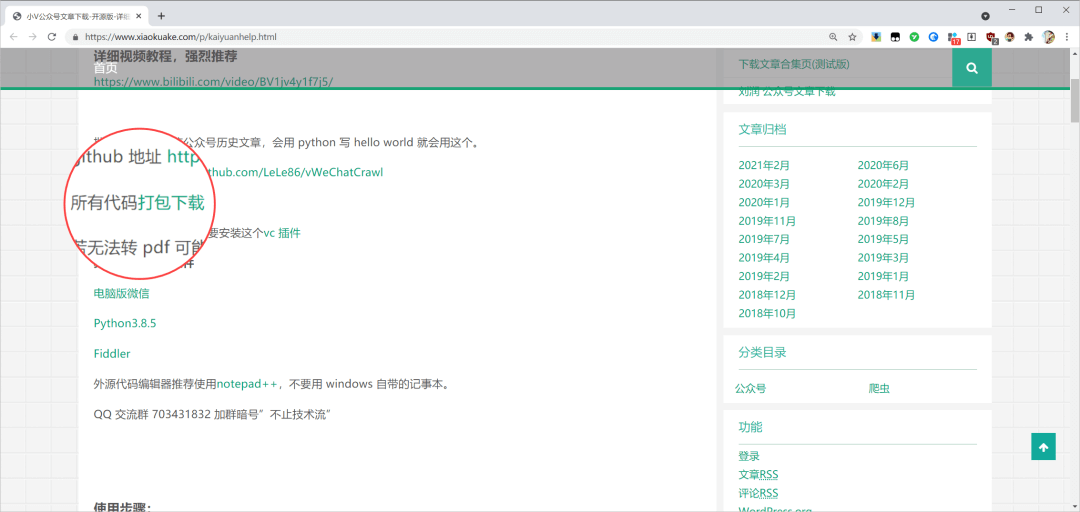
Task: Click the Fiddler link
Action: 112,354
